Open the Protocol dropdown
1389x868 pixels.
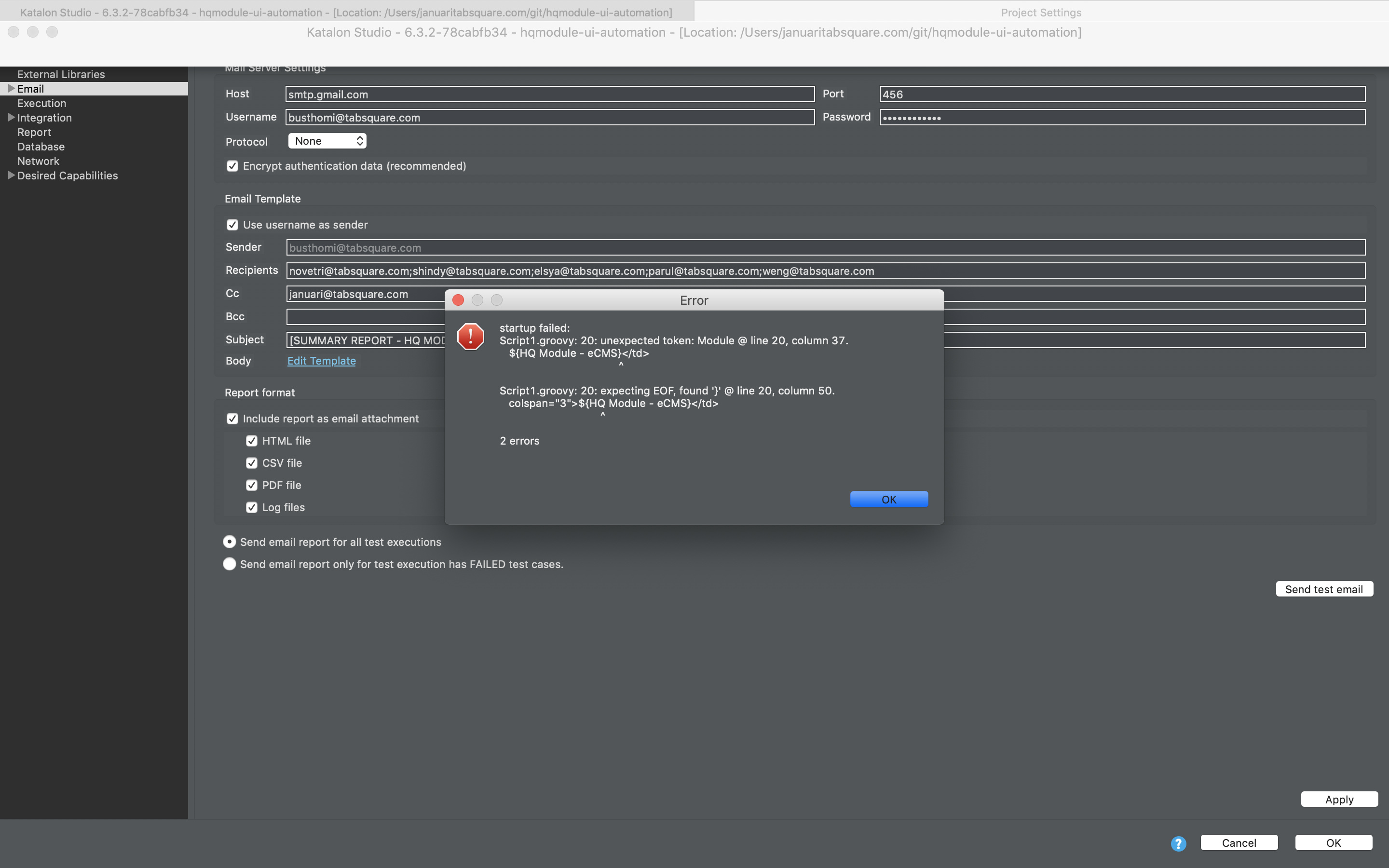coord(327,141)
